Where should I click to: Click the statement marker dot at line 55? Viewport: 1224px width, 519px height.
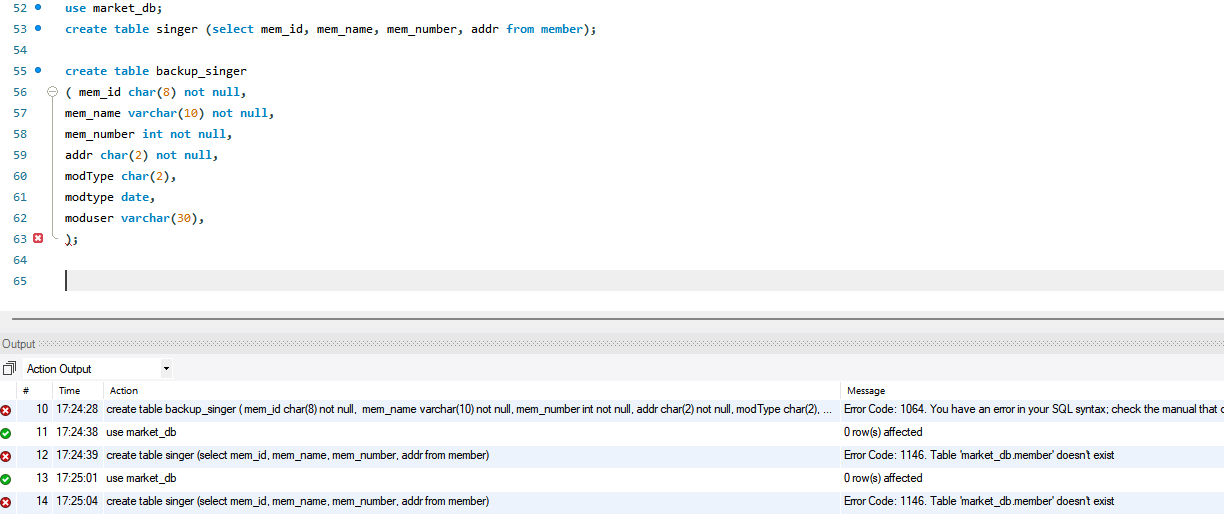(x=38, y=70)
